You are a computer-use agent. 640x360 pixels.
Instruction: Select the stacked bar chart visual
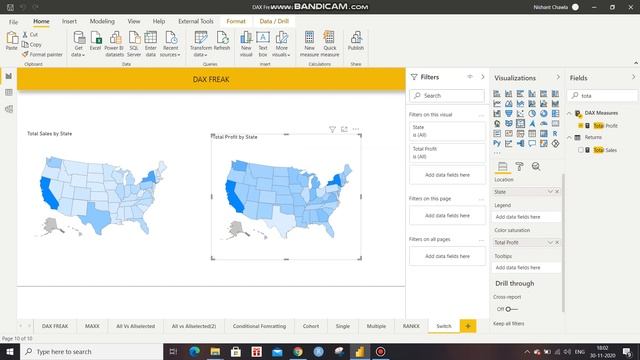coord(497,93)
